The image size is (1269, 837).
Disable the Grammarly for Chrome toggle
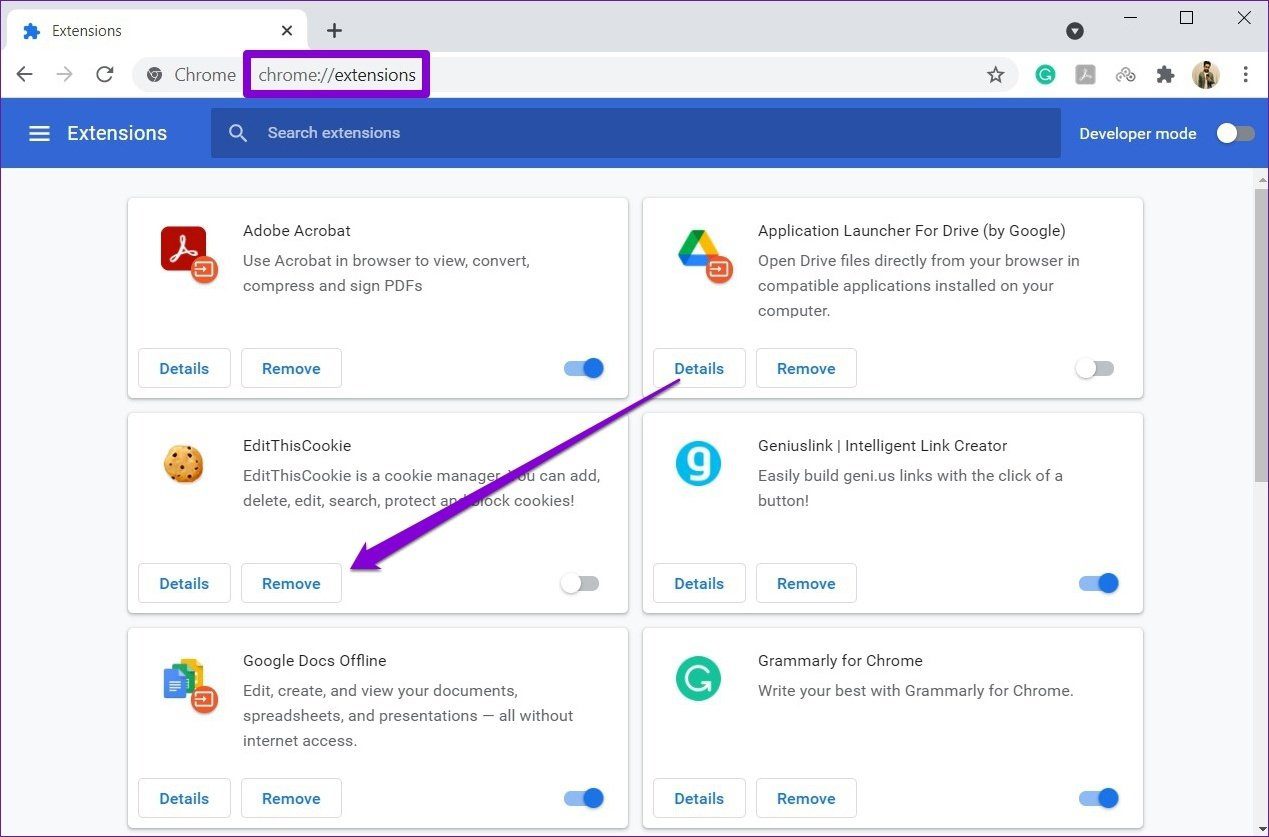pyautogui.click(x=1099, y=798)
